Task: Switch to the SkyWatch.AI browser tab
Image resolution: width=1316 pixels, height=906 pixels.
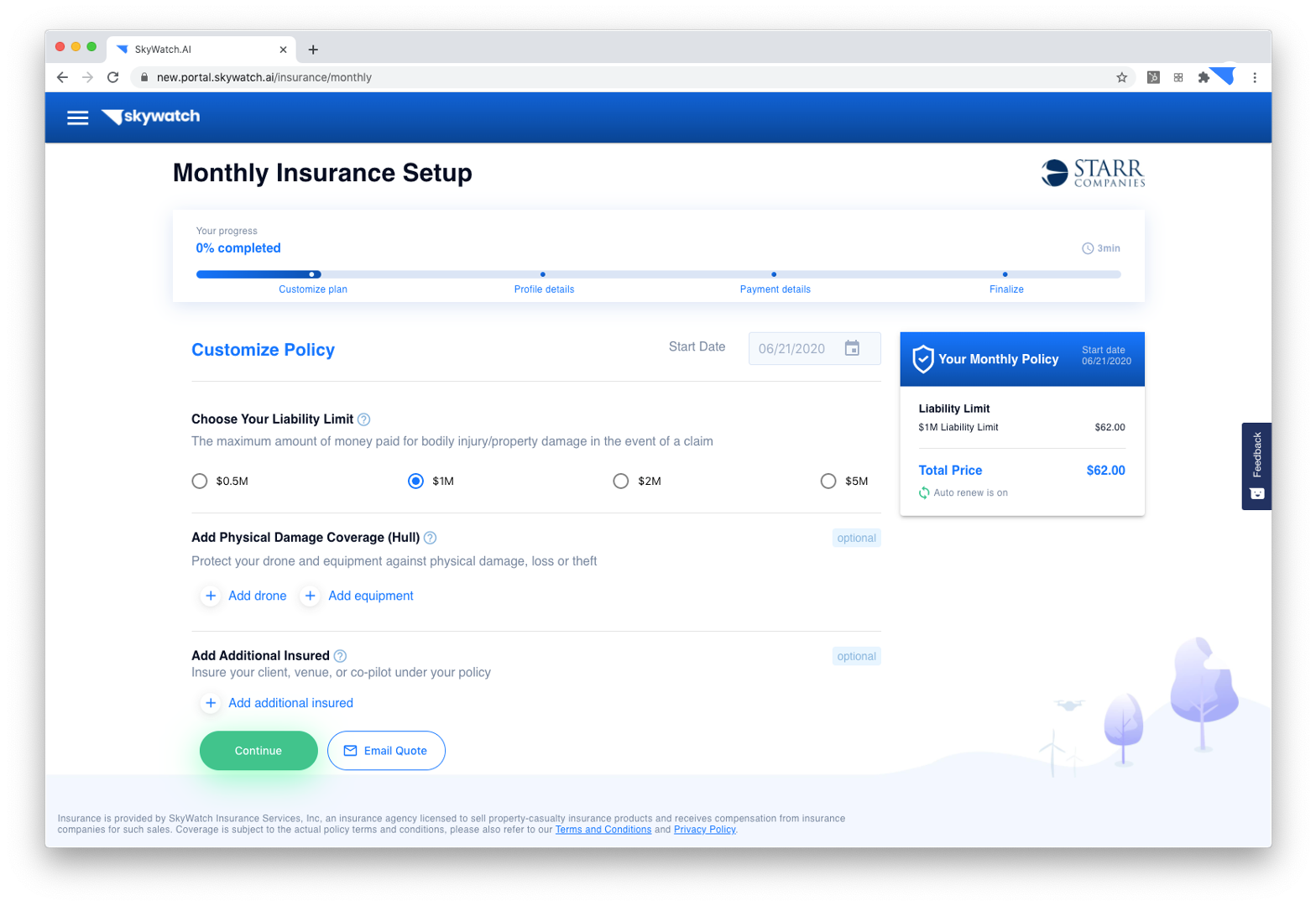Action: point(201,49)
